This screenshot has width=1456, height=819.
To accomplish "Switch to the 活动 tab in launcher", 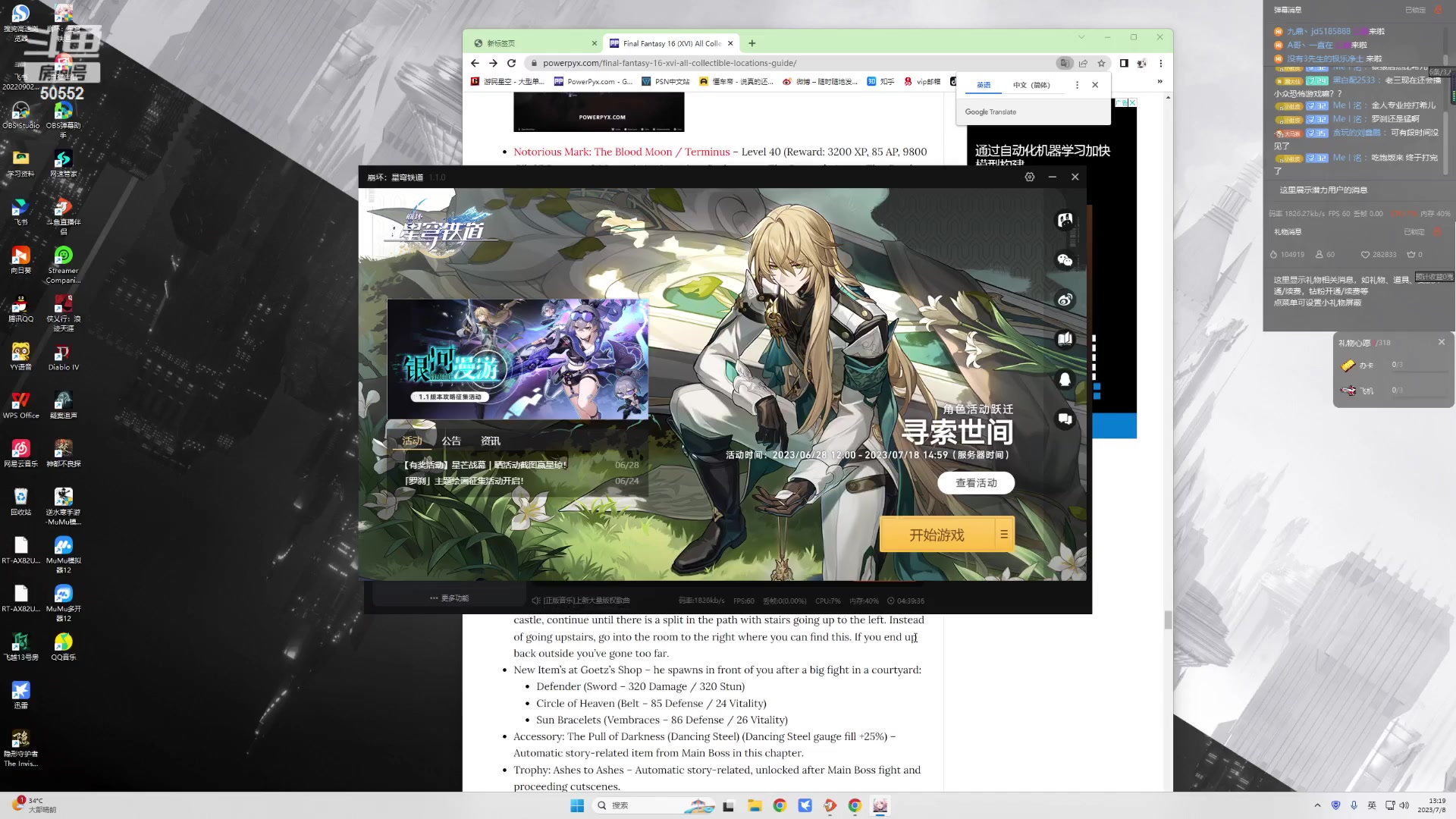I will point(412,441).
